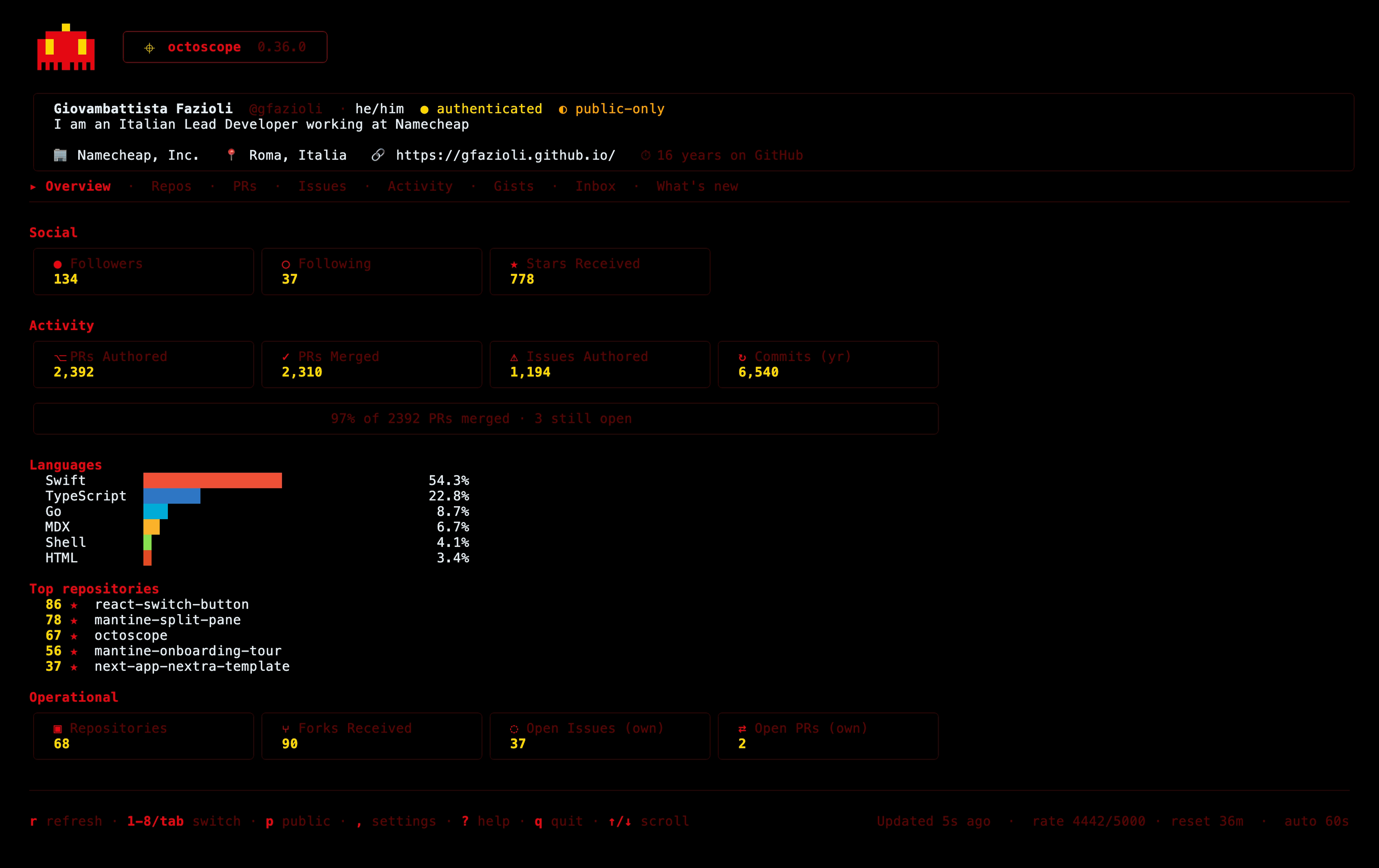This screenshot has height=868, width=1379.
Task: Click the clock icon before 16 years on GitHub
Action: point(645,155)
